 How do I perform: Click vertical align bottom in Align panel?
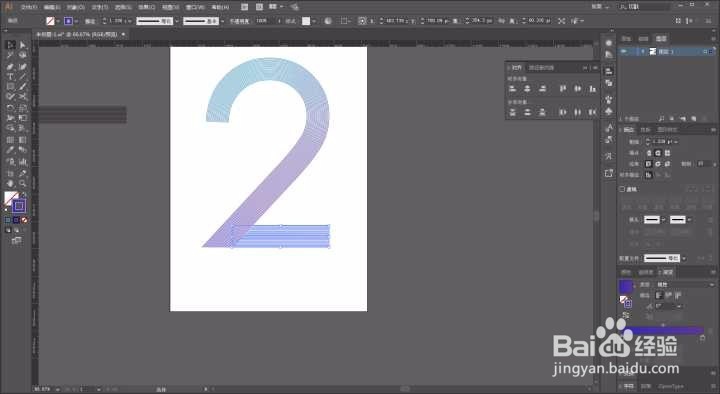coord(592,89)
